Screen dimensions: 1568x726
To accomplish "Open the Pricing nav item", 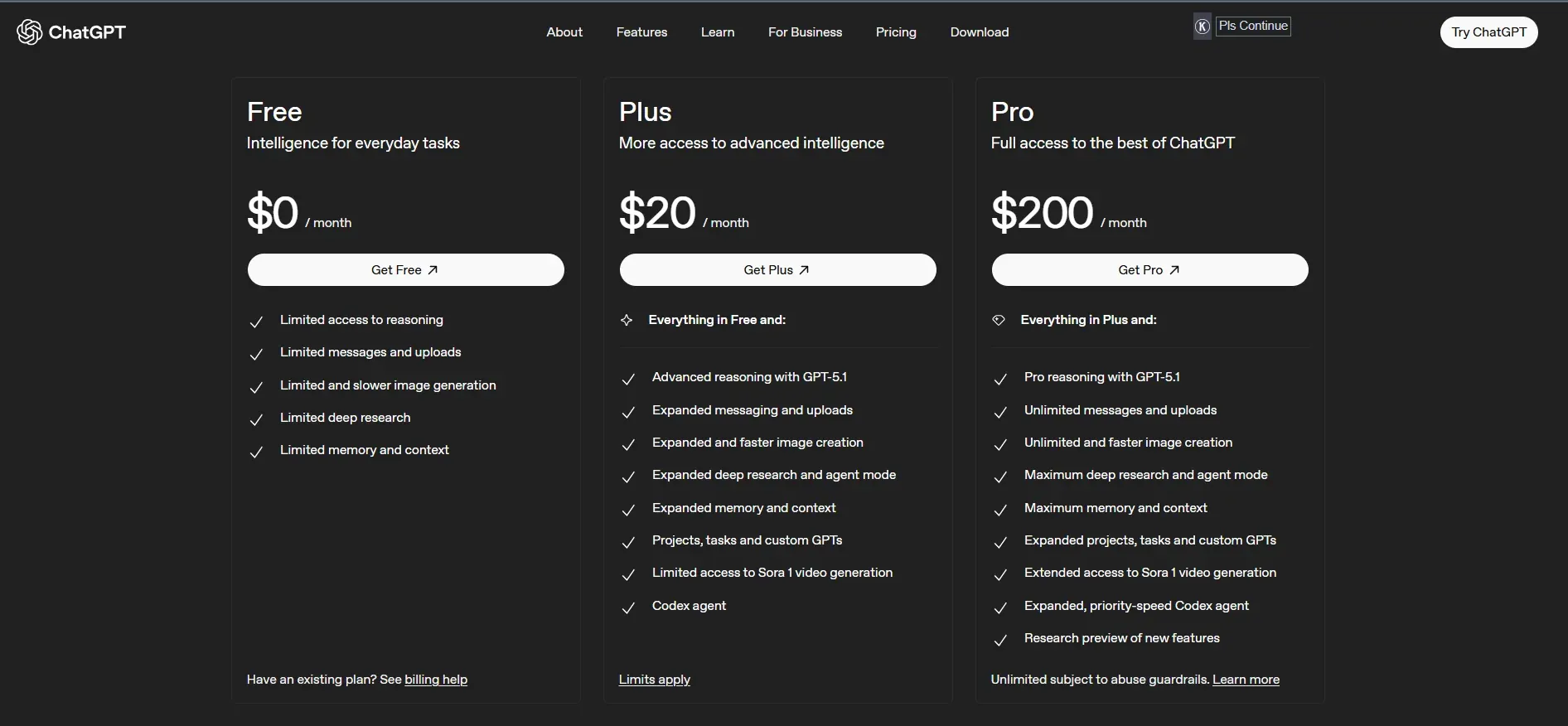I will click(895, 31).
